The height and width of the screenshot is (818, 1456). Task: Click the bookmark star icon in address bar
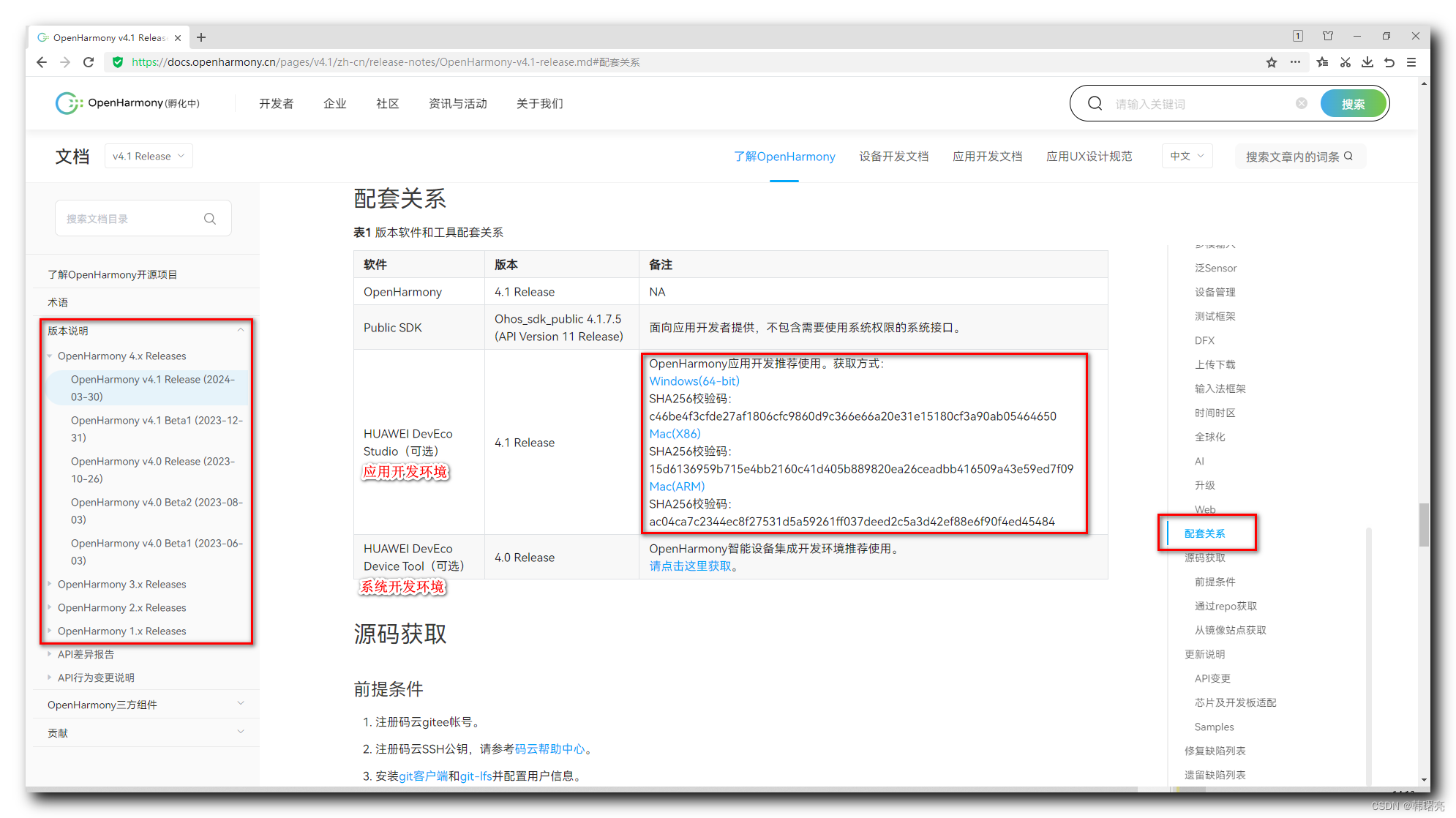(1271, 62)
